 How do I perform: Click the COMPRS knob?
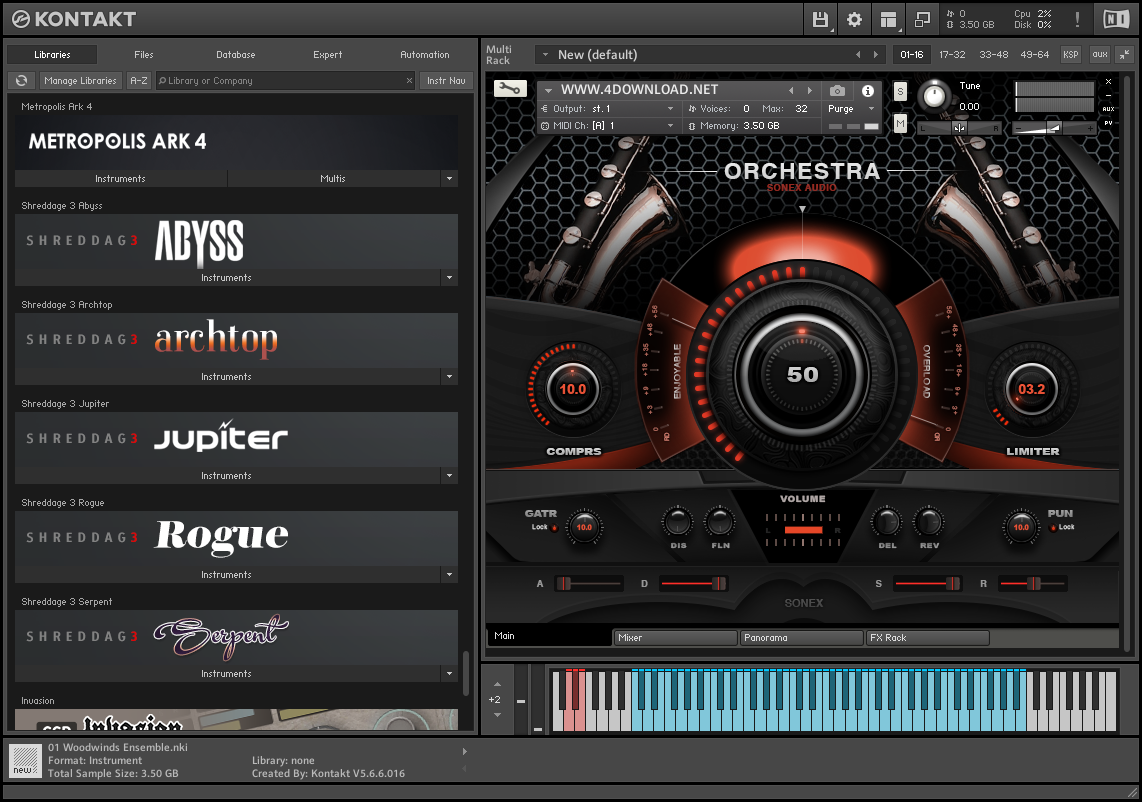[572, 390]
